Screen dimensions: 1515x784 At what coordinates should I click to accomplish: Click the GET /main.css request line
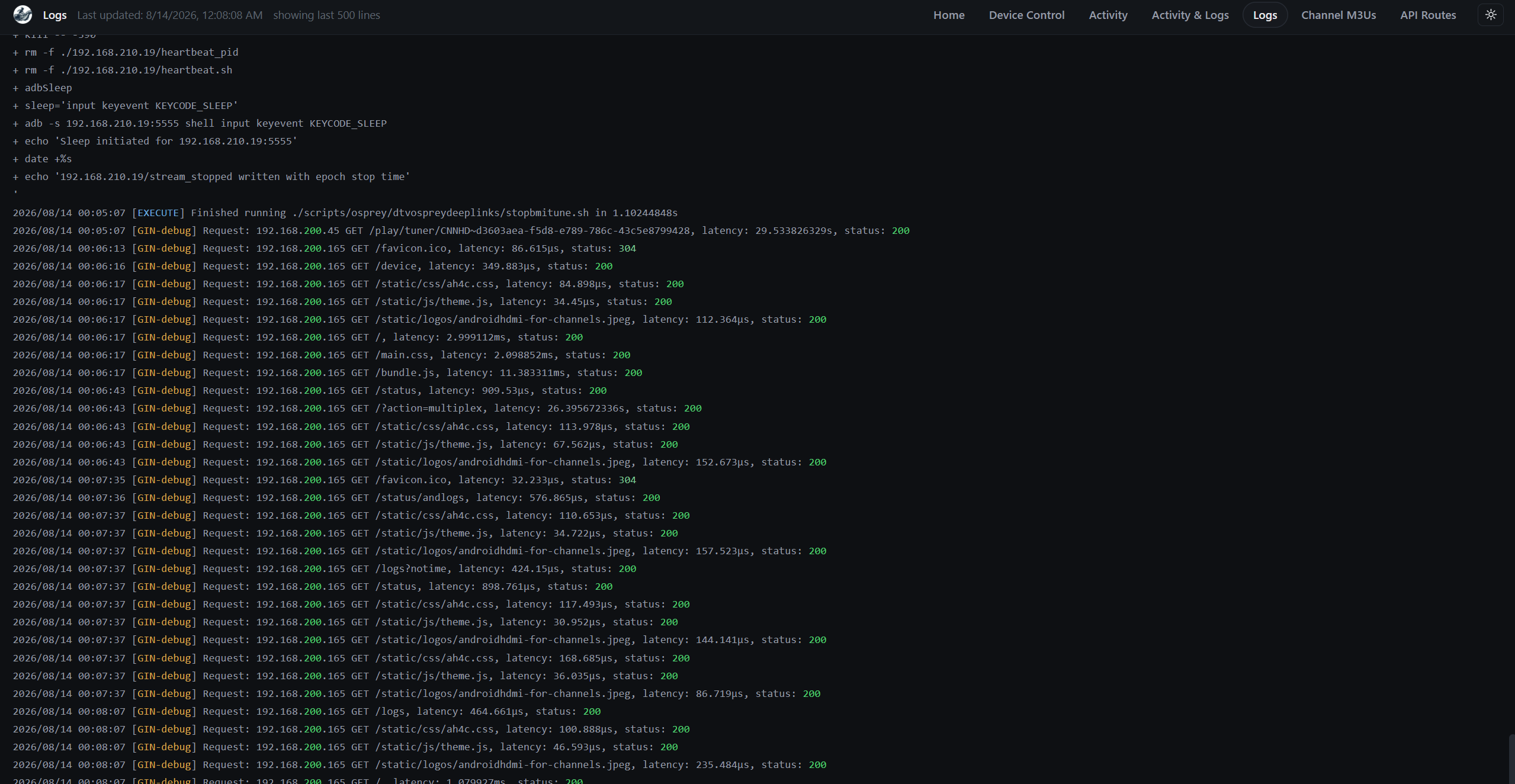[x=322, y=355]
